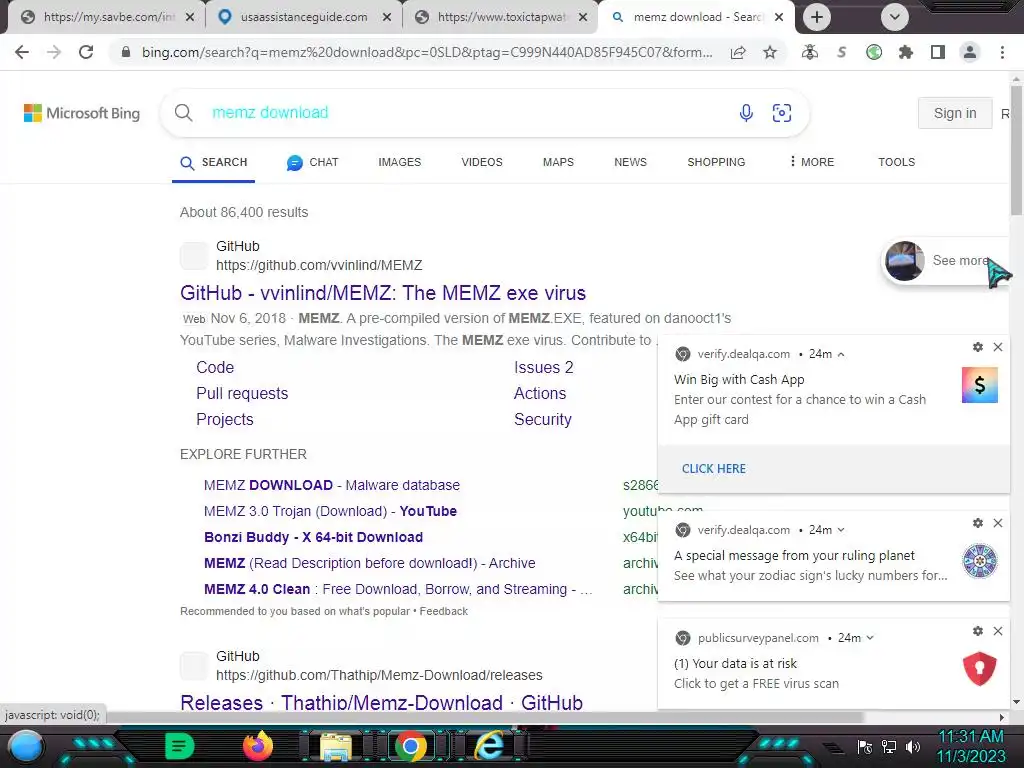This screenshot has width=1024, height=768.
Task: Open Releases Thathip/Memz-Download result
Action: click(x=381, y=703)
